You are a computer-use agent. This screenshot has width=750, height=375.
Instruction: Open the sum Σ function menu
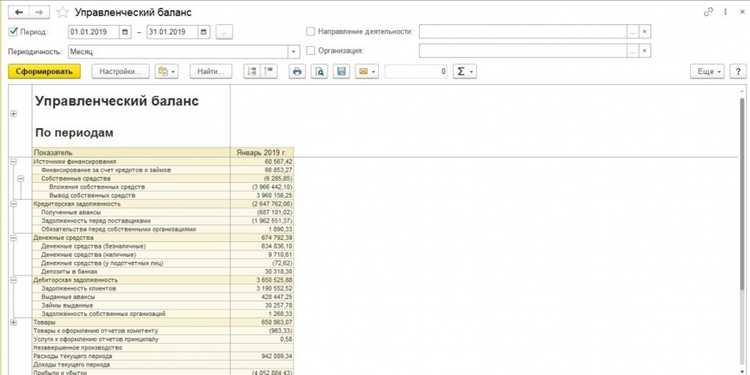tap(464, 71)
